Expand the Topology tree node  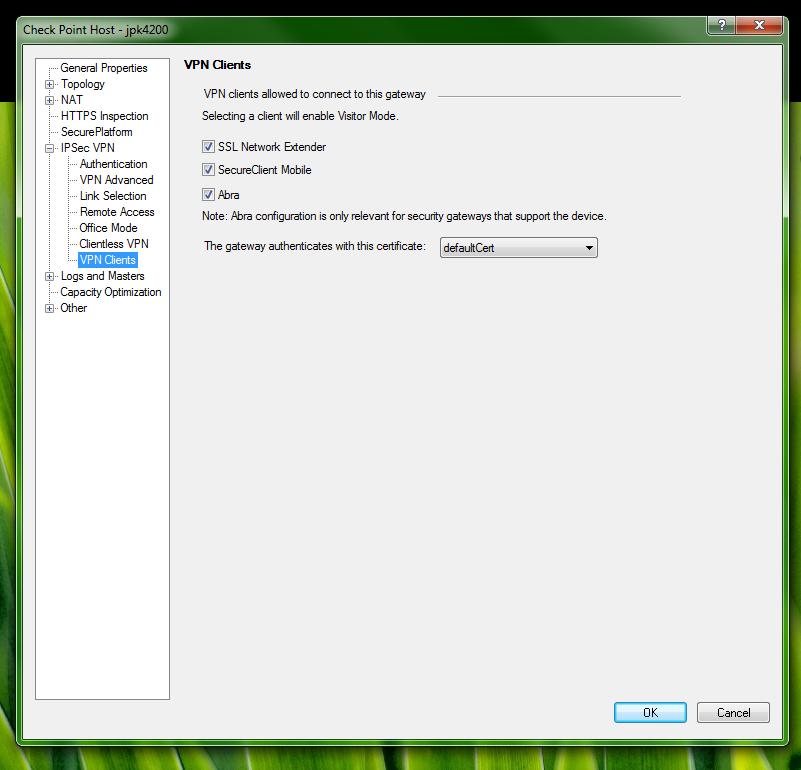[50, 84]
